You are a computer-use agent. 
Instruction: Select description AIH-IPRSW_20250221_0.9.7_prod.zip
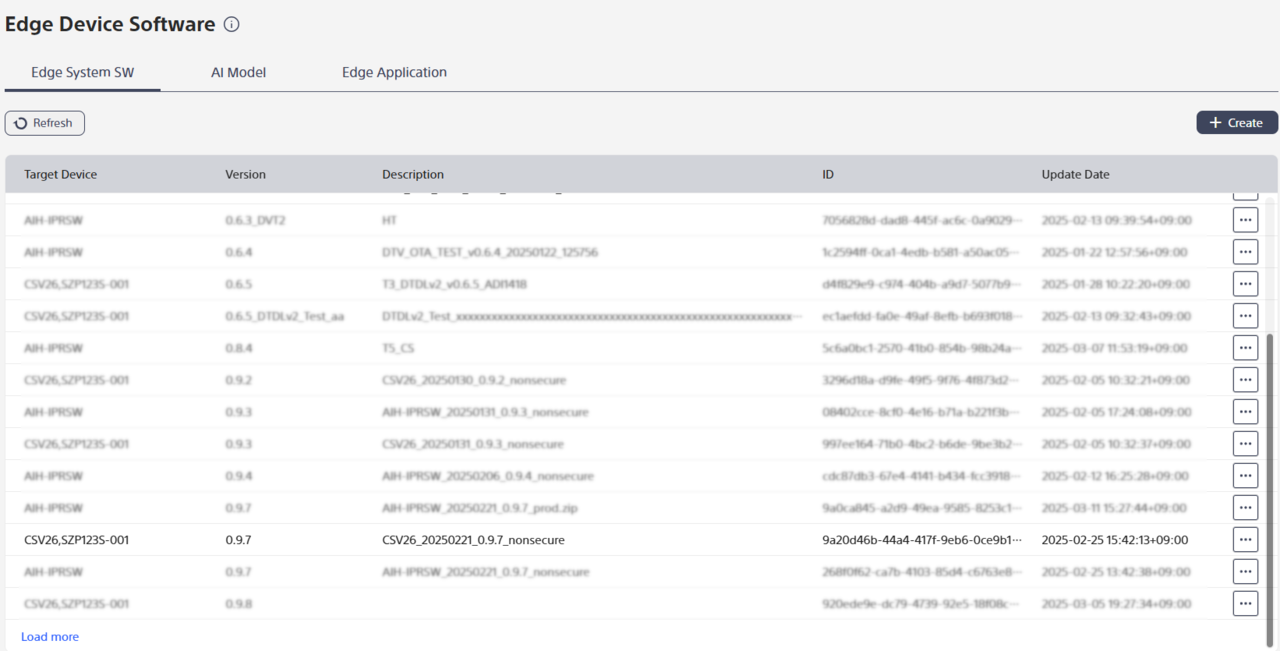coord(480,508)
